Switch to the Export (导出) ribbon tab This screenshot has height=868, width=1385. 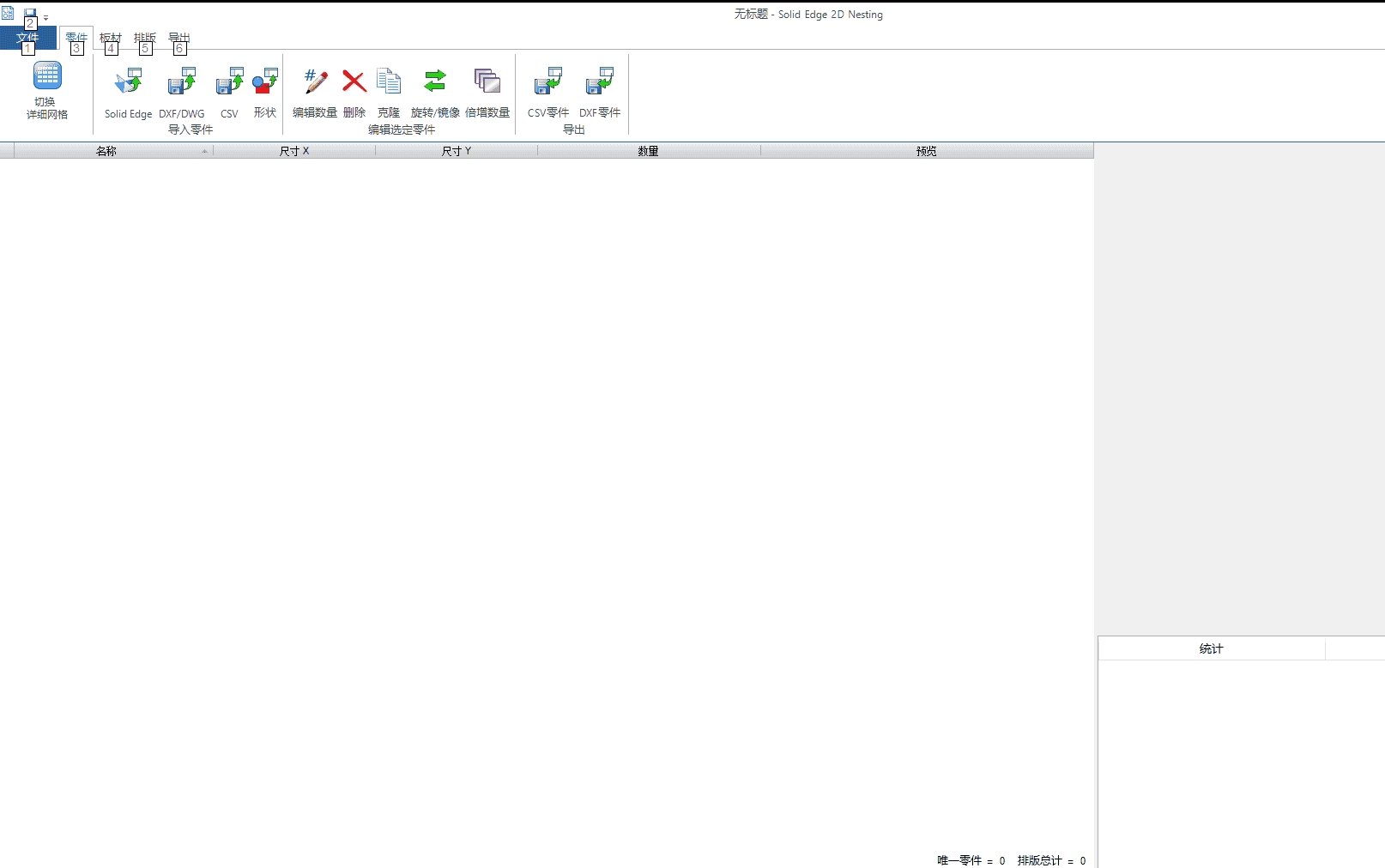[179, 38]
